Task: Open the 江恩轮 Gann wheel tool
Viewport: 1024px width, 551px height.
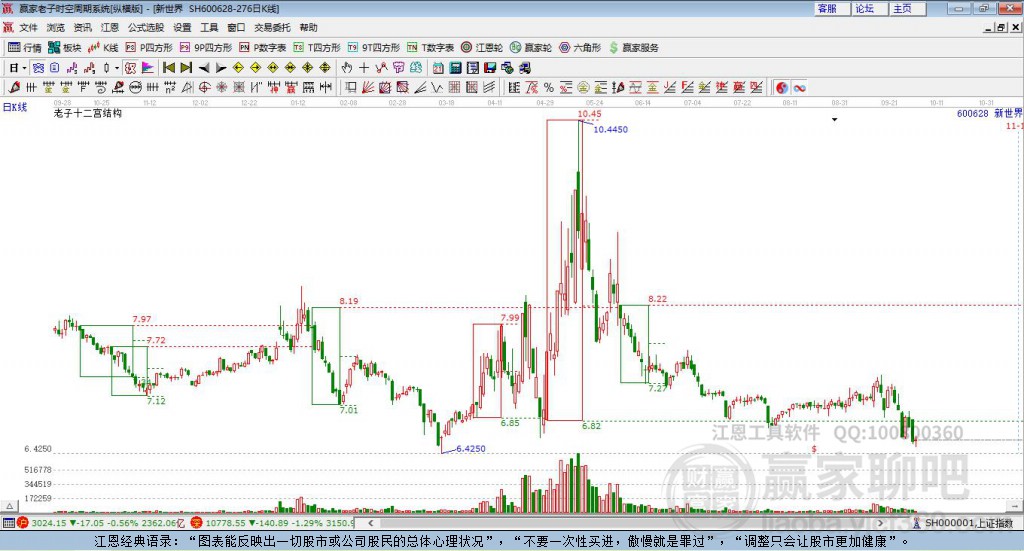Action: 481,47
